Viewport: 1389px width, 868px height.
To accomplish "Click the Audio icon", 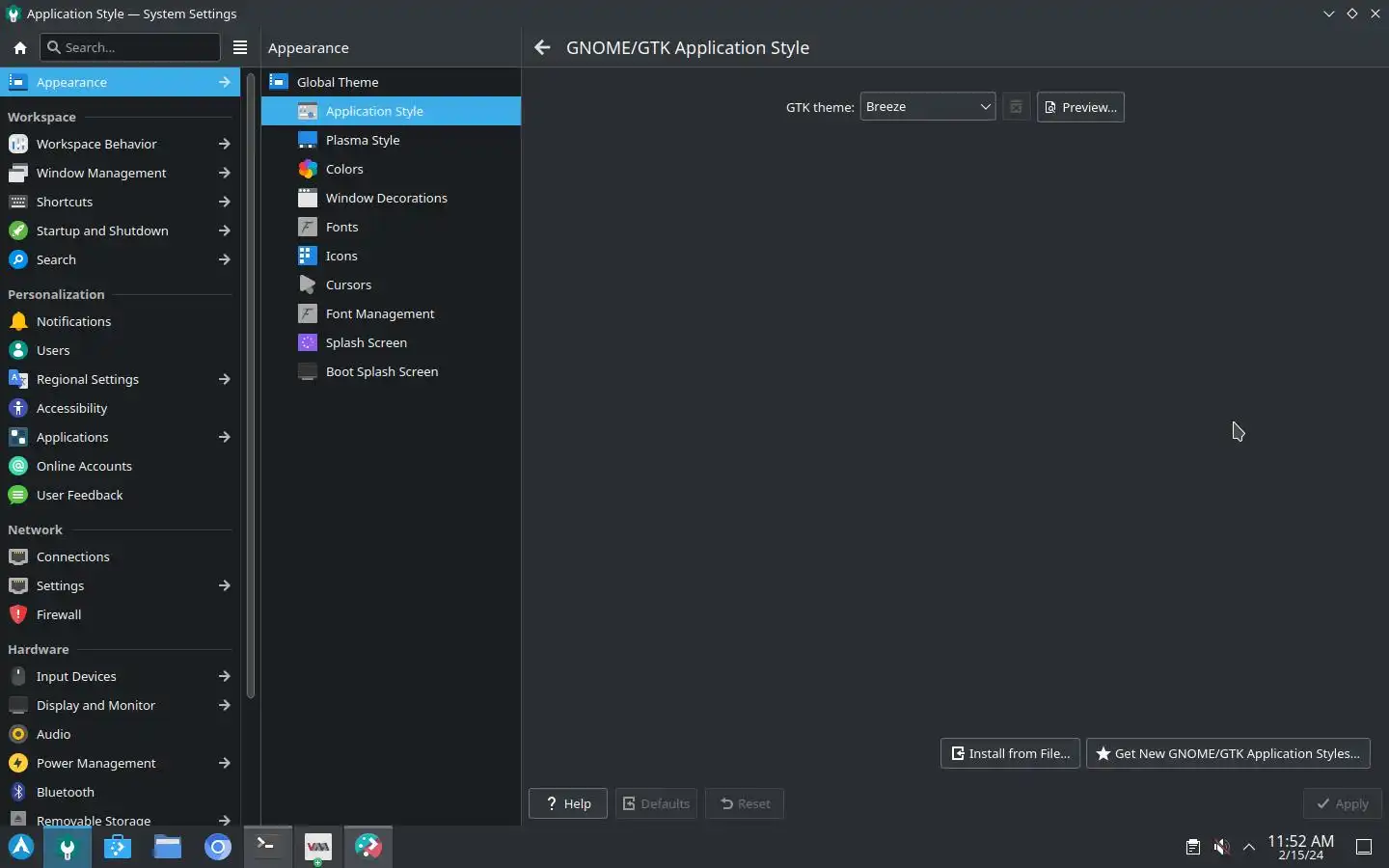I will point(17,734).
